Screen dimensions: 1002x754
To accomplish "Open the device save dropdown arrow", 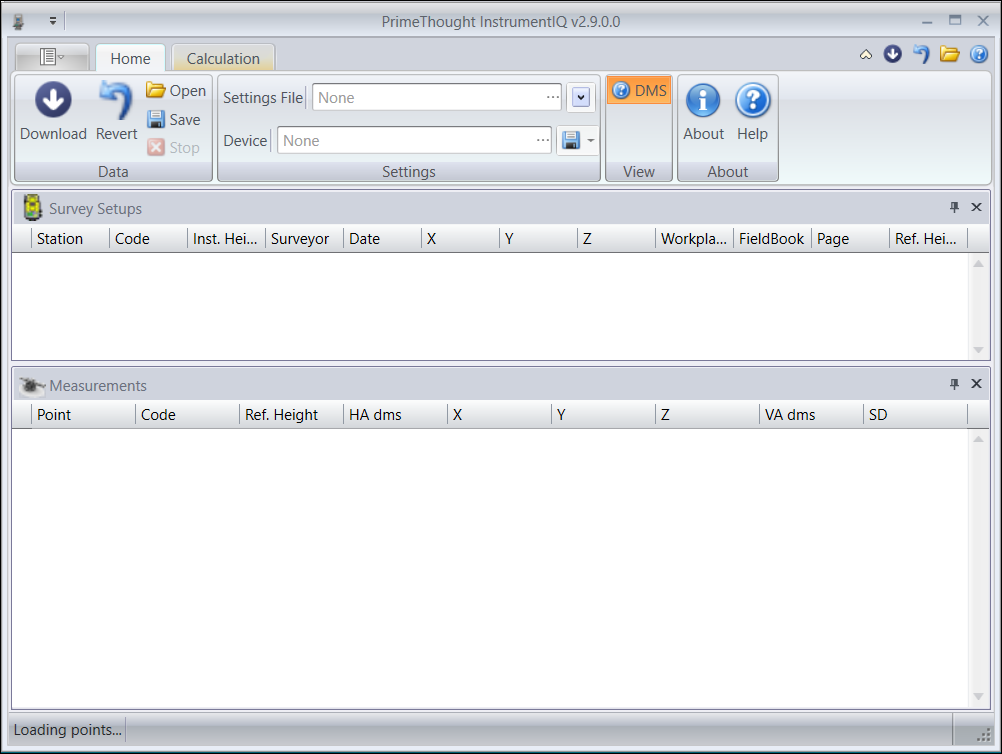I will [591, 141].
